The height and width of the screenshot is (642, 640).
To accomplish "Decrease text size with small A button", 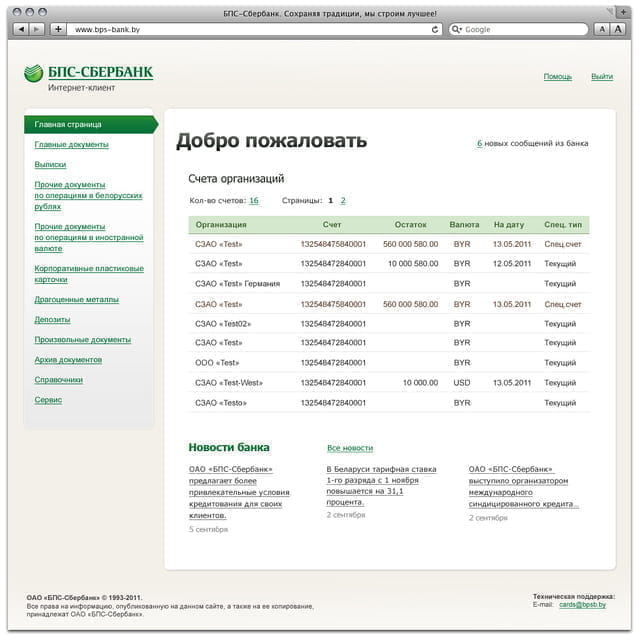I will tap(602, 29).
